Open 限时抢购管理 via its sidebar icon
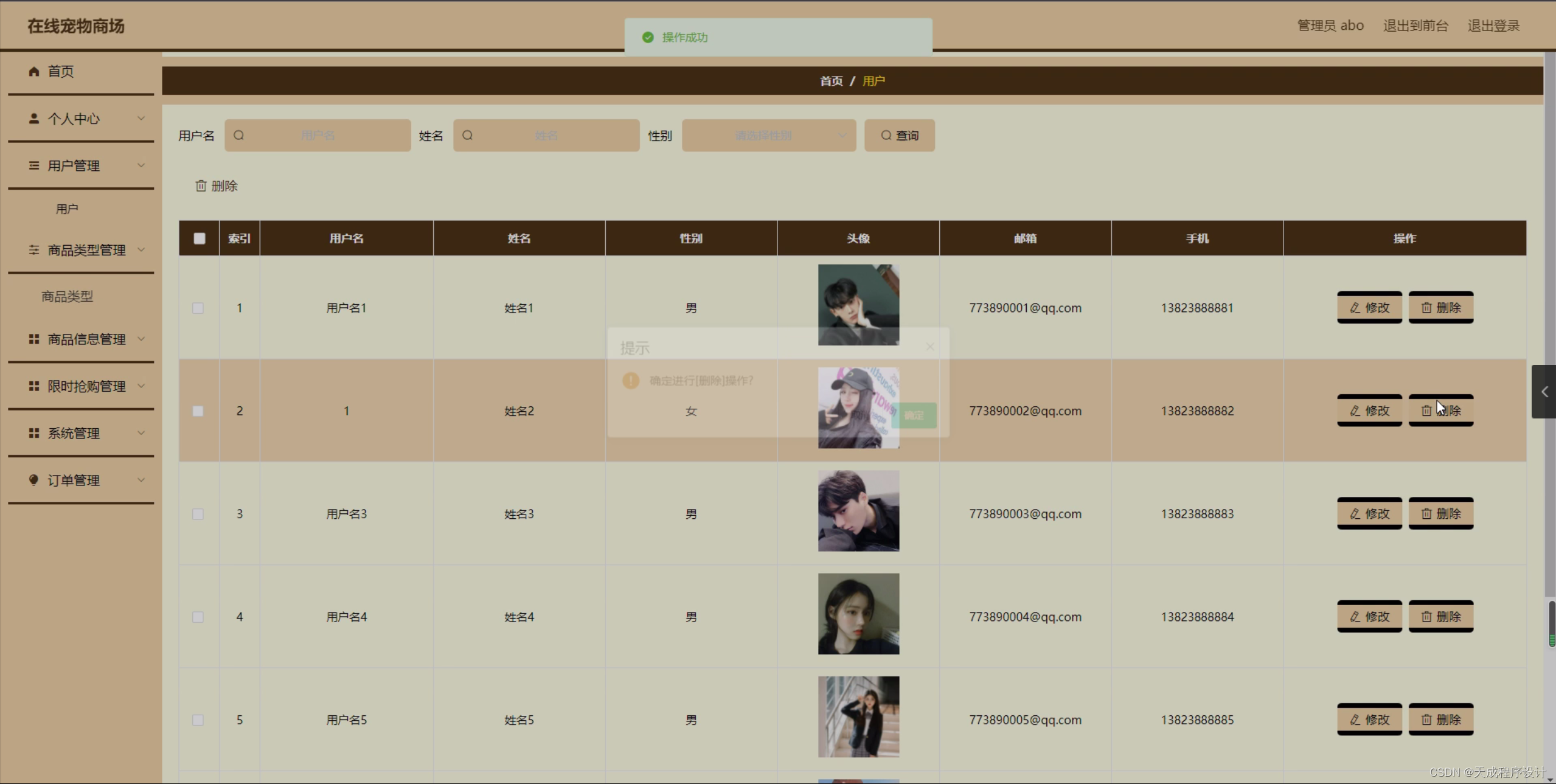This screenshot has height=784, width=1556. (x=34, y=386)
